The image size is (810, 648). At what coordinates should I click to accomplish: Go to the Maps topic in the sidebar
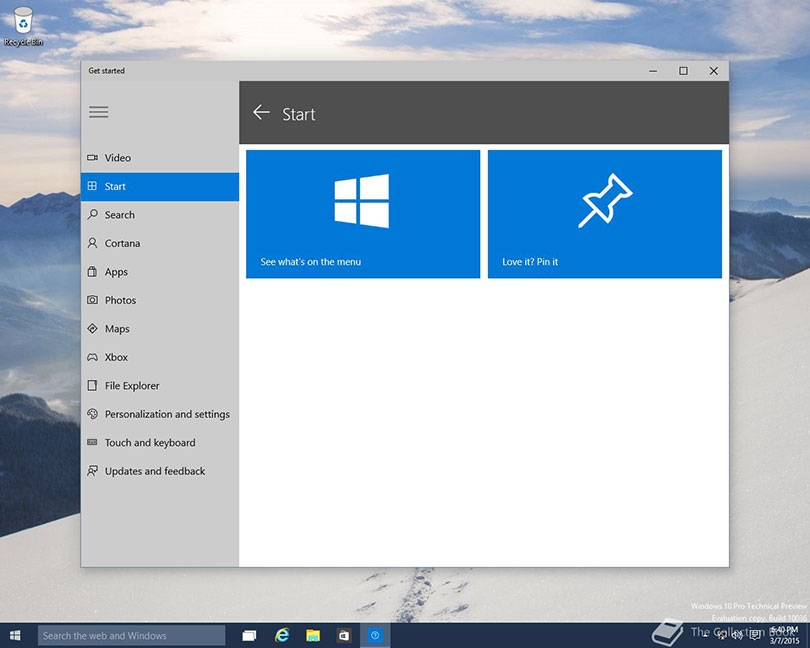point(160,329)
